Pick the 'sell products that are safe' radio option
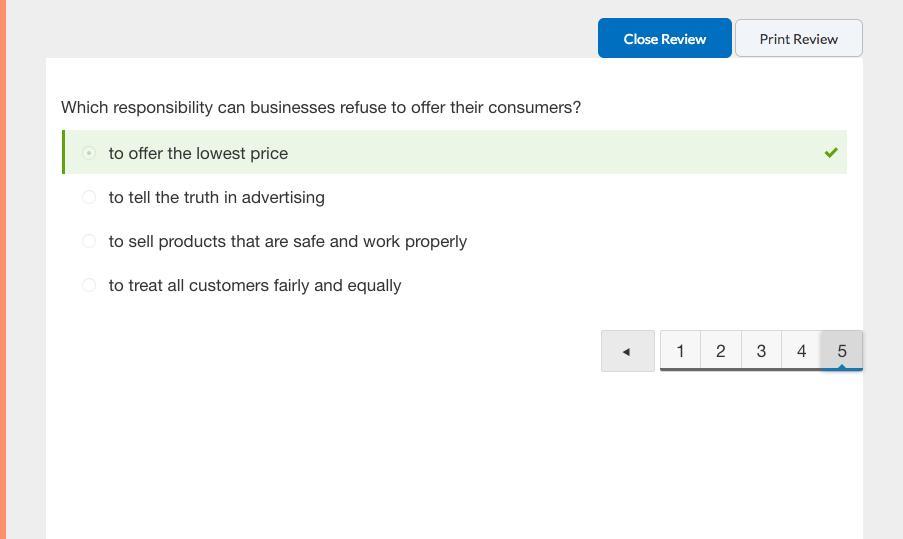Screen dimensions: 903x539 pos(89,241)
